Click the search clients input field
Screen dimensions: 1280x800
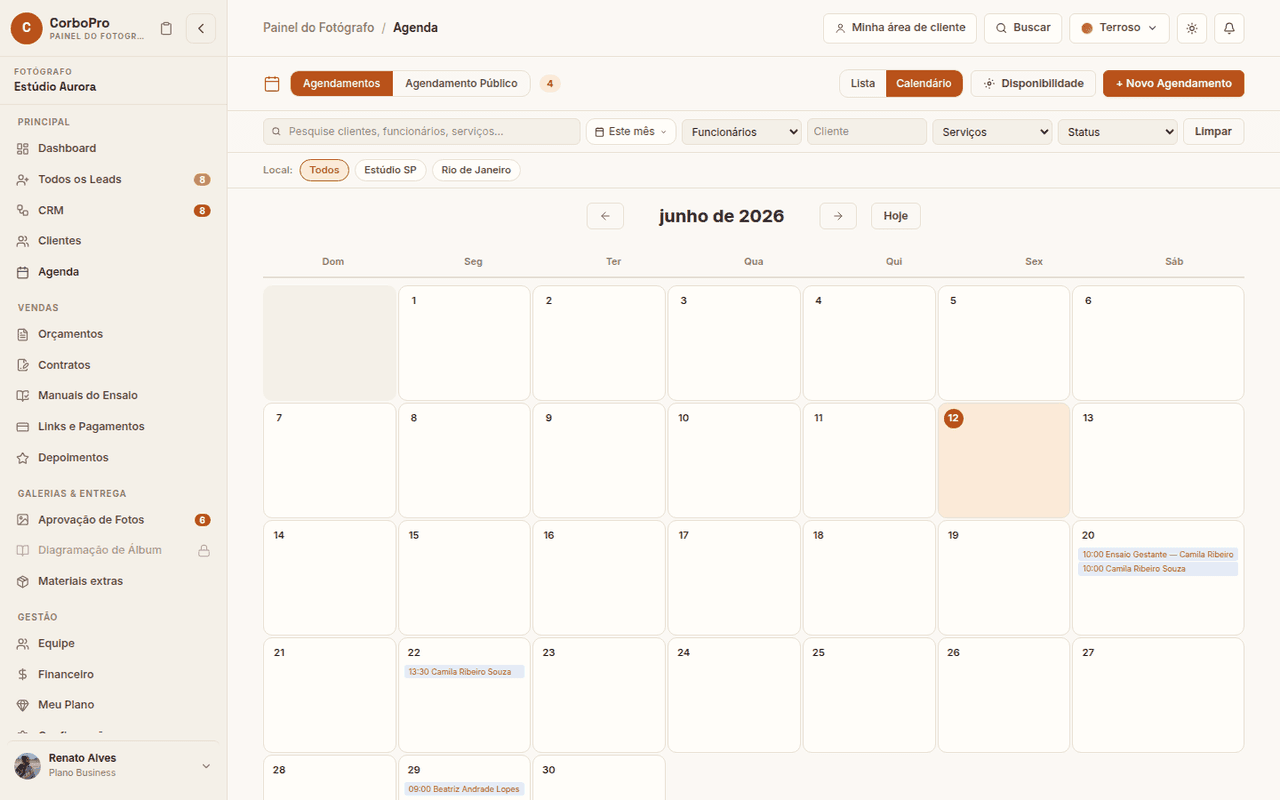tap(422, 132)
